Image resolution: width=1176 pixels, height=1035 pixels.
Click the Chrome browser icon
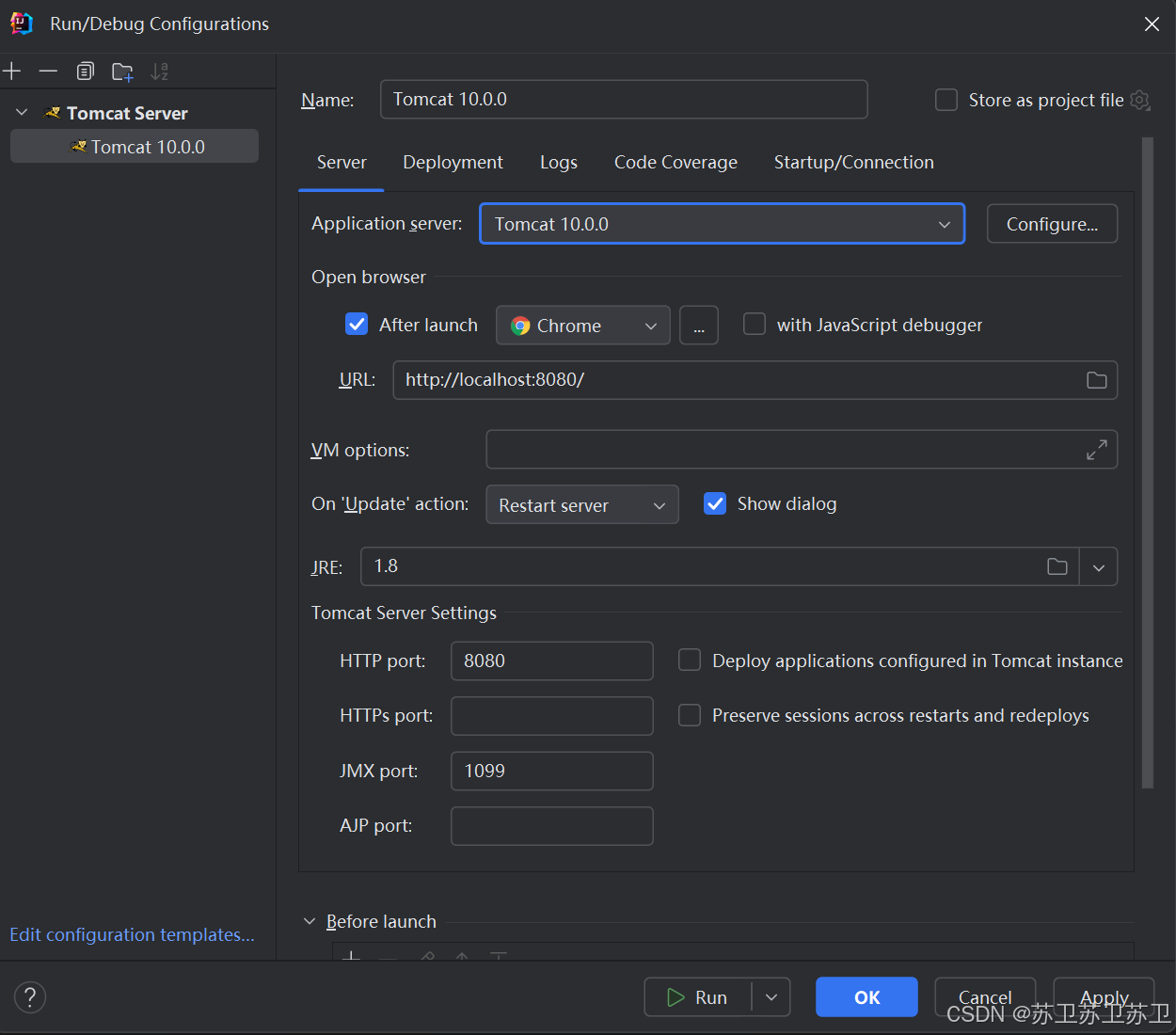pyautogui.click(x=520, y=326)
